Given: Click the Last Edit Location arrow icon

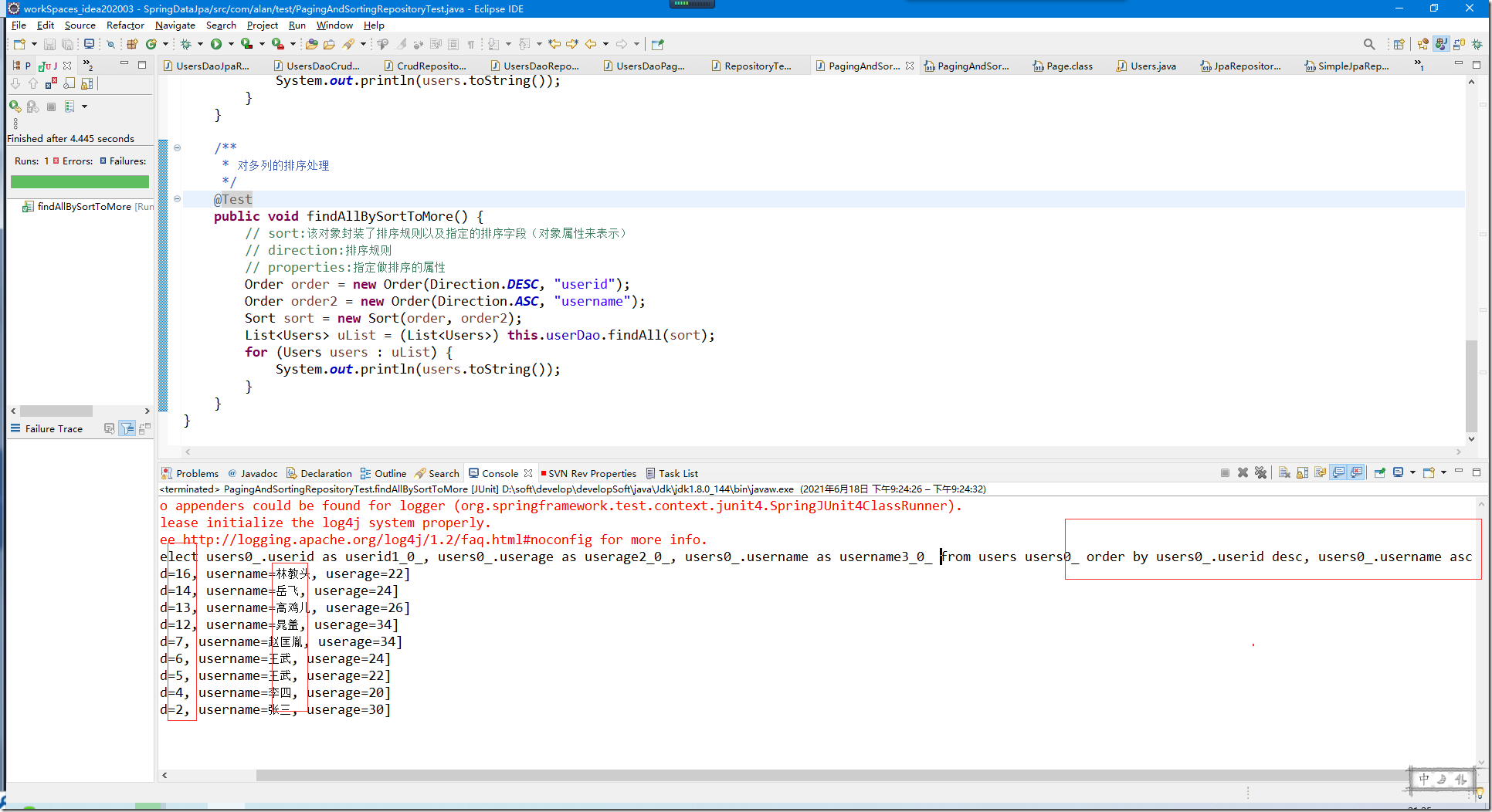Looking at the screenshot, I should click(554, 44).
